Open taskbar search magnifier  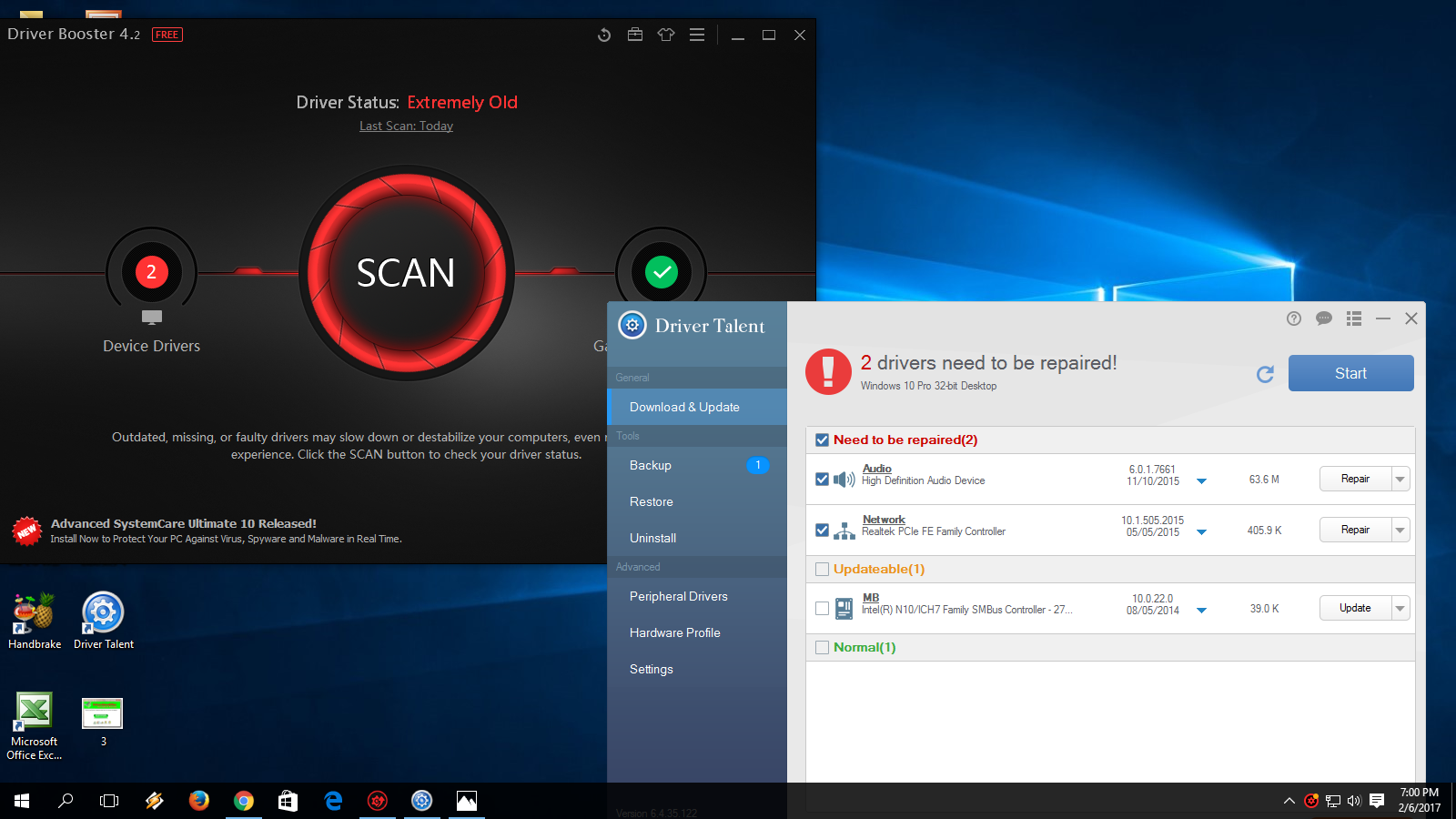click(x=66, y=801)
